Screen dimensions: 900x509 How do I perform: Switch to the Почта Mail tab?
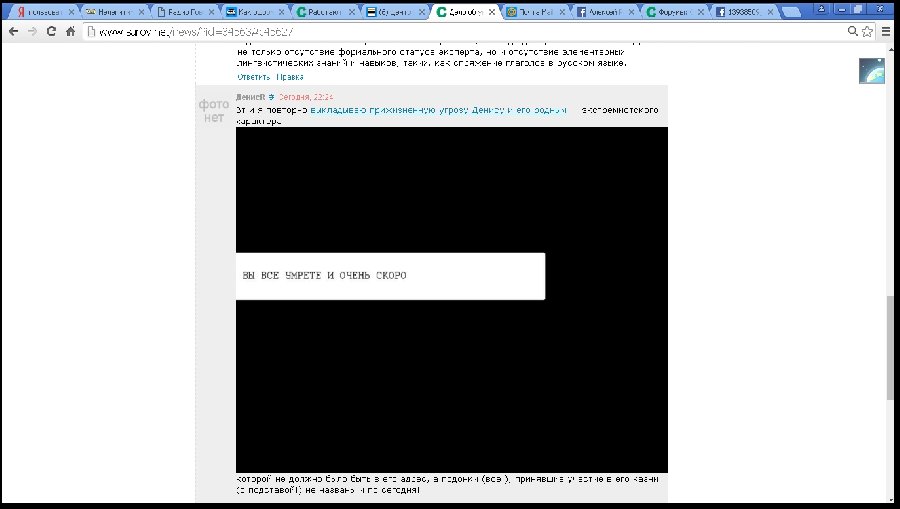point(536,12)
